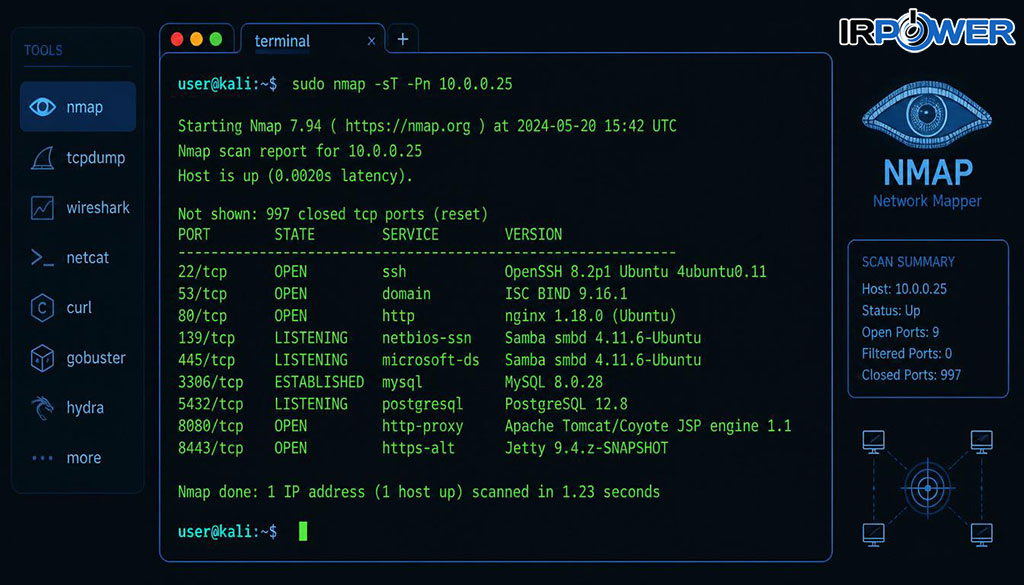The height and width of the screenshot is (585, 1024).
Task: Click the tcpdump shark fin icon
Action: pyautogui.click(x=42, y=157)
